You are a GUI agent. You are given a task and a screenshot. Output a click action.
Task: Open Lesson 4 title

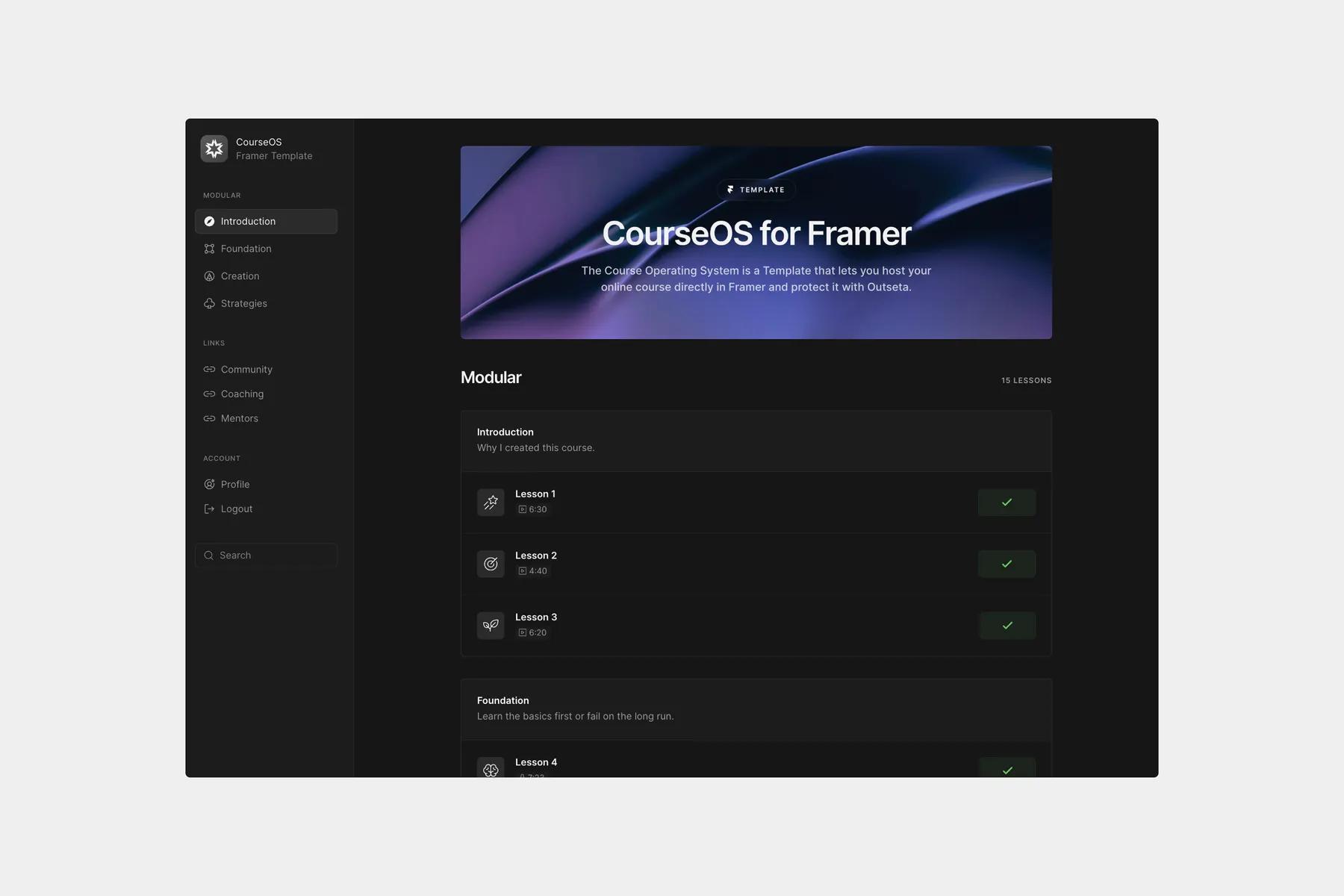(x=536, y=762)
